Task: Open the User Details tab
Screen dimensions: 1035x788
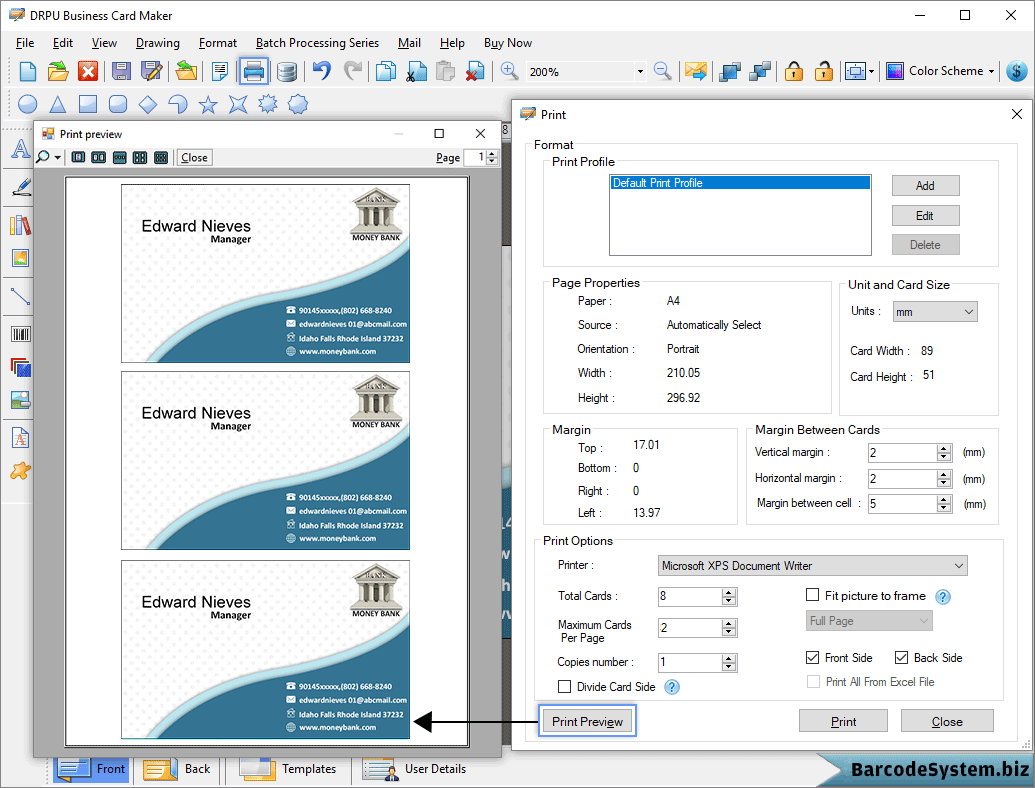Action: pyautogui.click(x=415, y=769)
